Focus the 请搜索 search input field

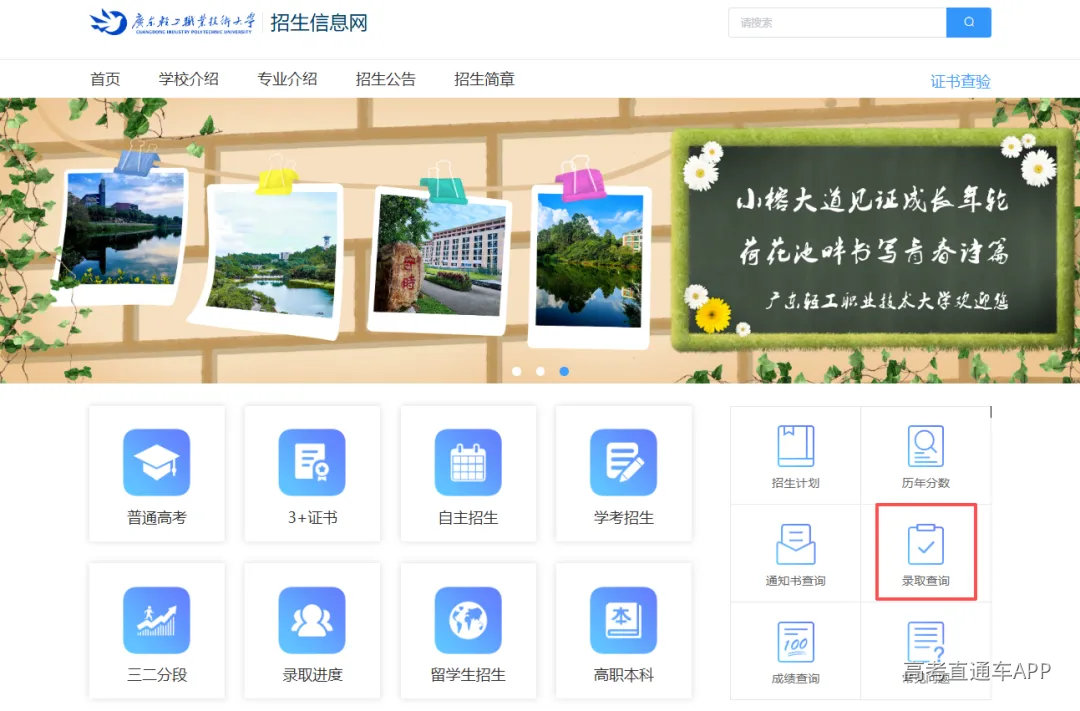pos(837,22)
